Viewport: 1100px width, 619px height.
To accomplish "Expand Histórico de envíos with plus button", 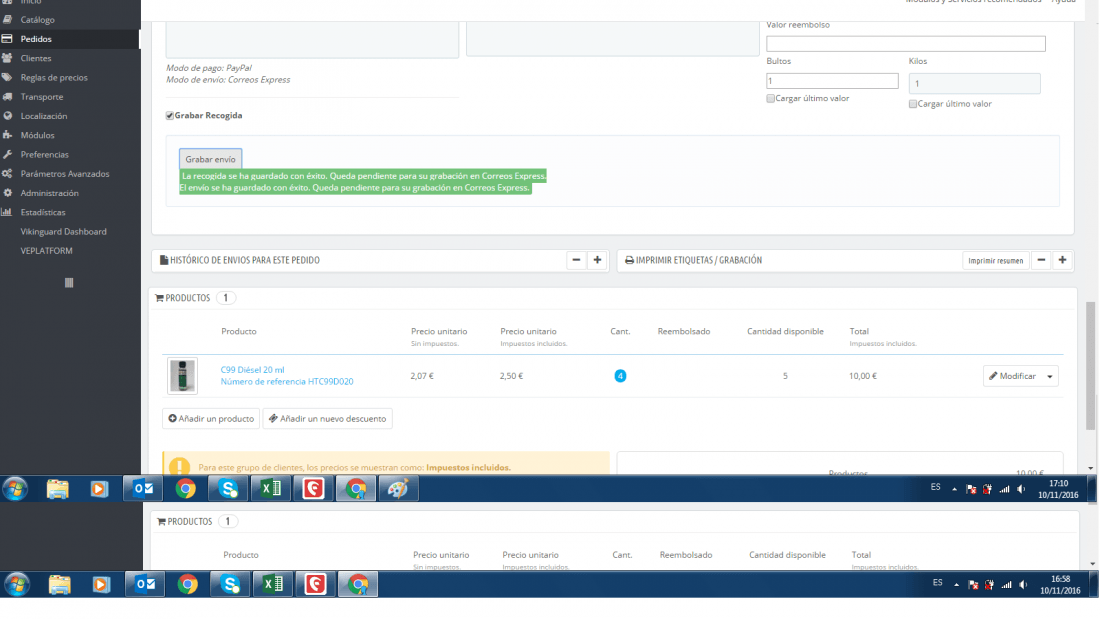I will pos(597,260).
